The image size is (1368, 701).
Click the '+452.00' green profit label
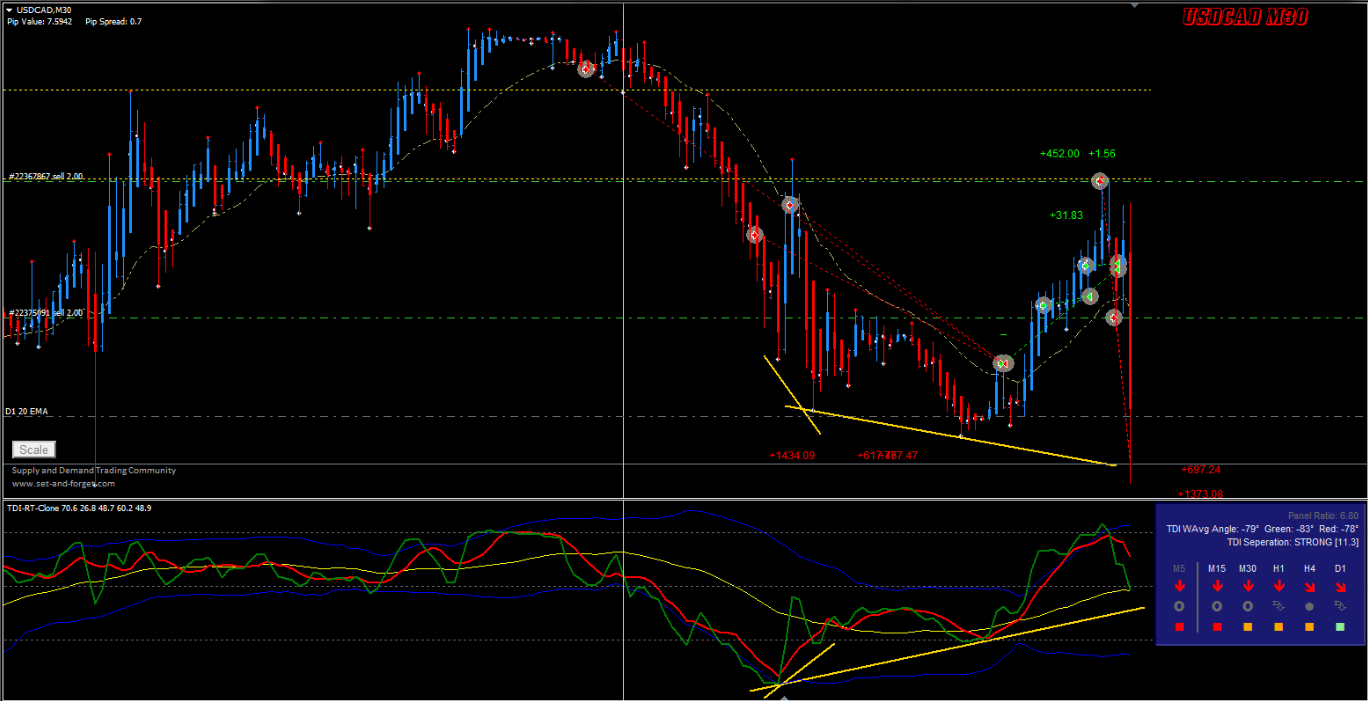coord(1059,153)
